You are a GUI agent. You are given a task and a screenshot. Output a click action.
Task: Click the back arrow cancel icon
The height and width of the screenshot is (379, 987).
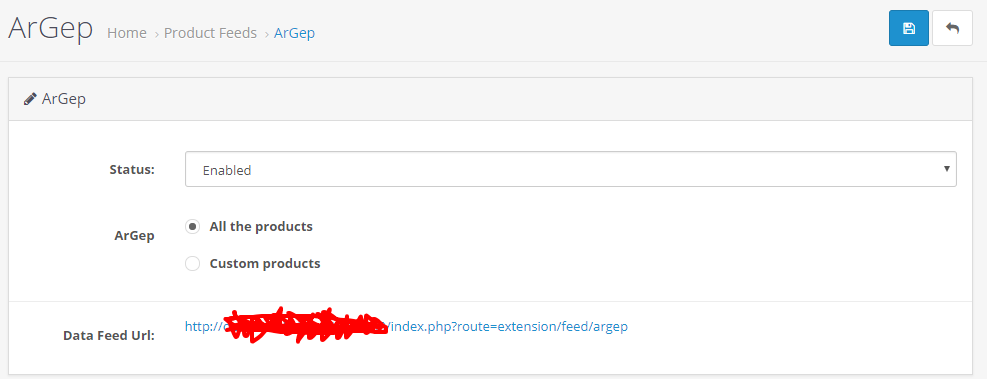[952, 28]
